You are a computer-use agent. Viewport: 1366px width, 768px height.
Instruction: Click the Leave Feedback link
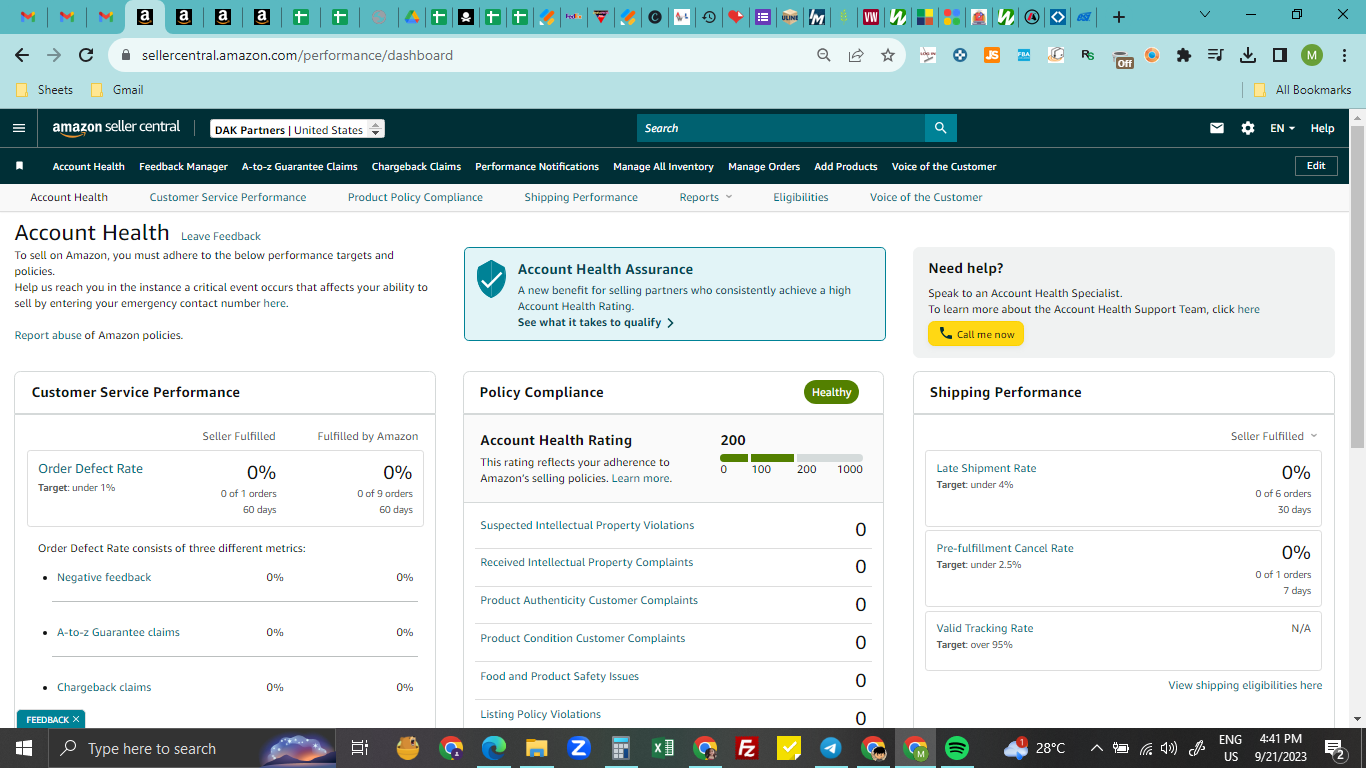[x=221, y=236]
